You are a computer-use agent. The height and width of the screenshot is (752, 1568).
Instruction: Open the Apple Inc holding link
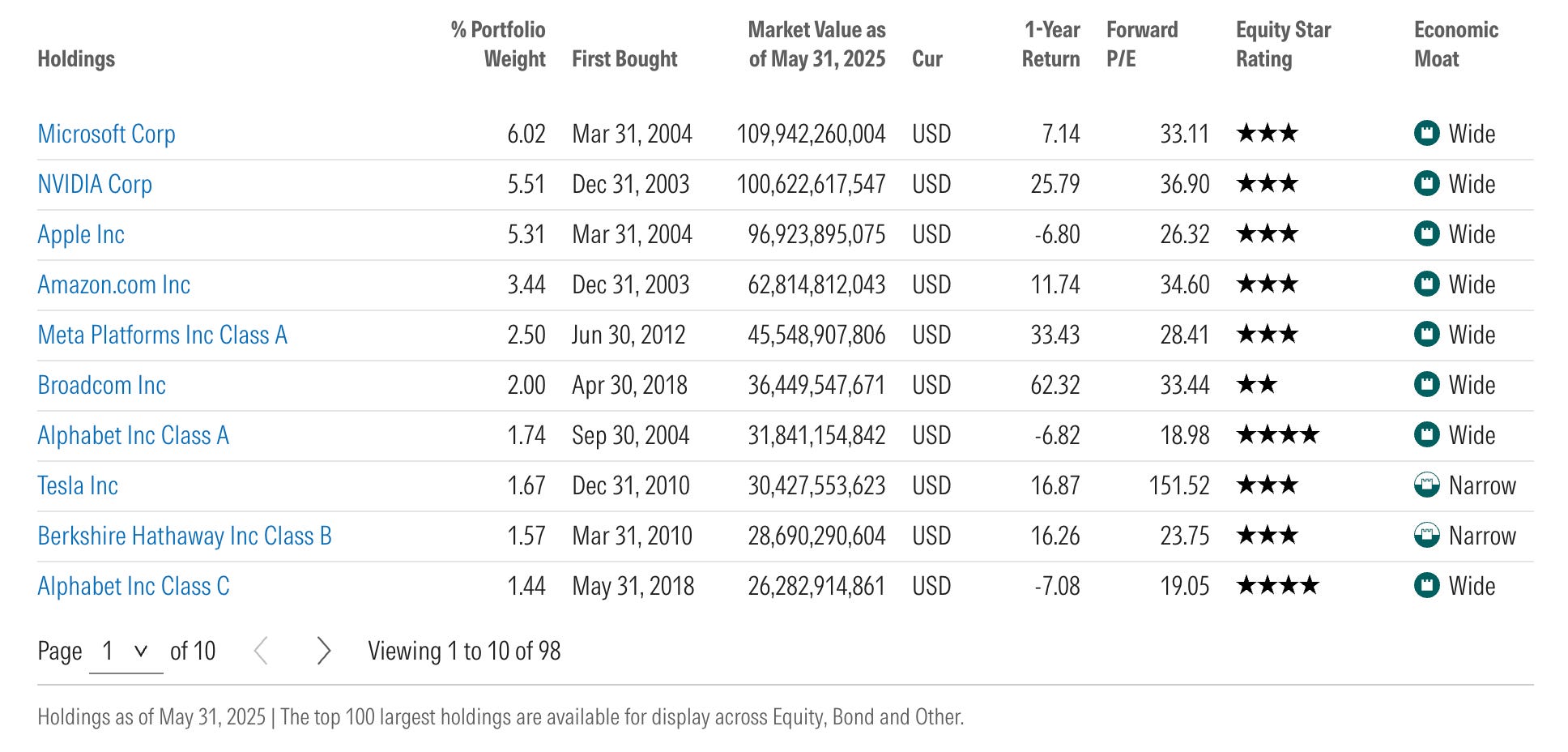81,234
